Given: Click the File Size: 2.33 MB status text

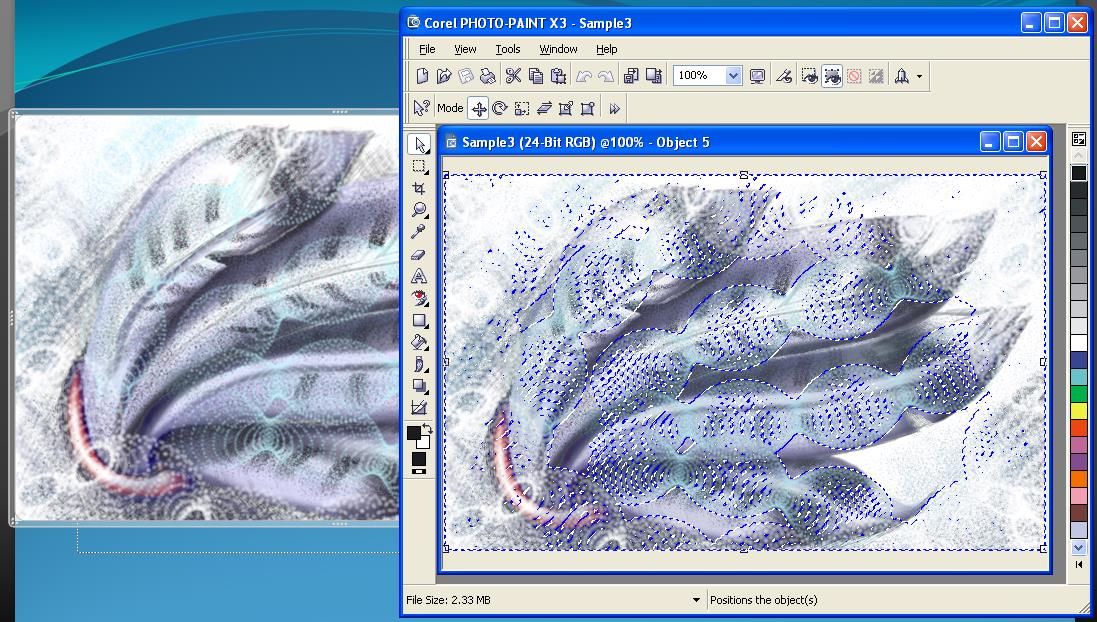Looking at the screenshot, I should tap(448, 600).
